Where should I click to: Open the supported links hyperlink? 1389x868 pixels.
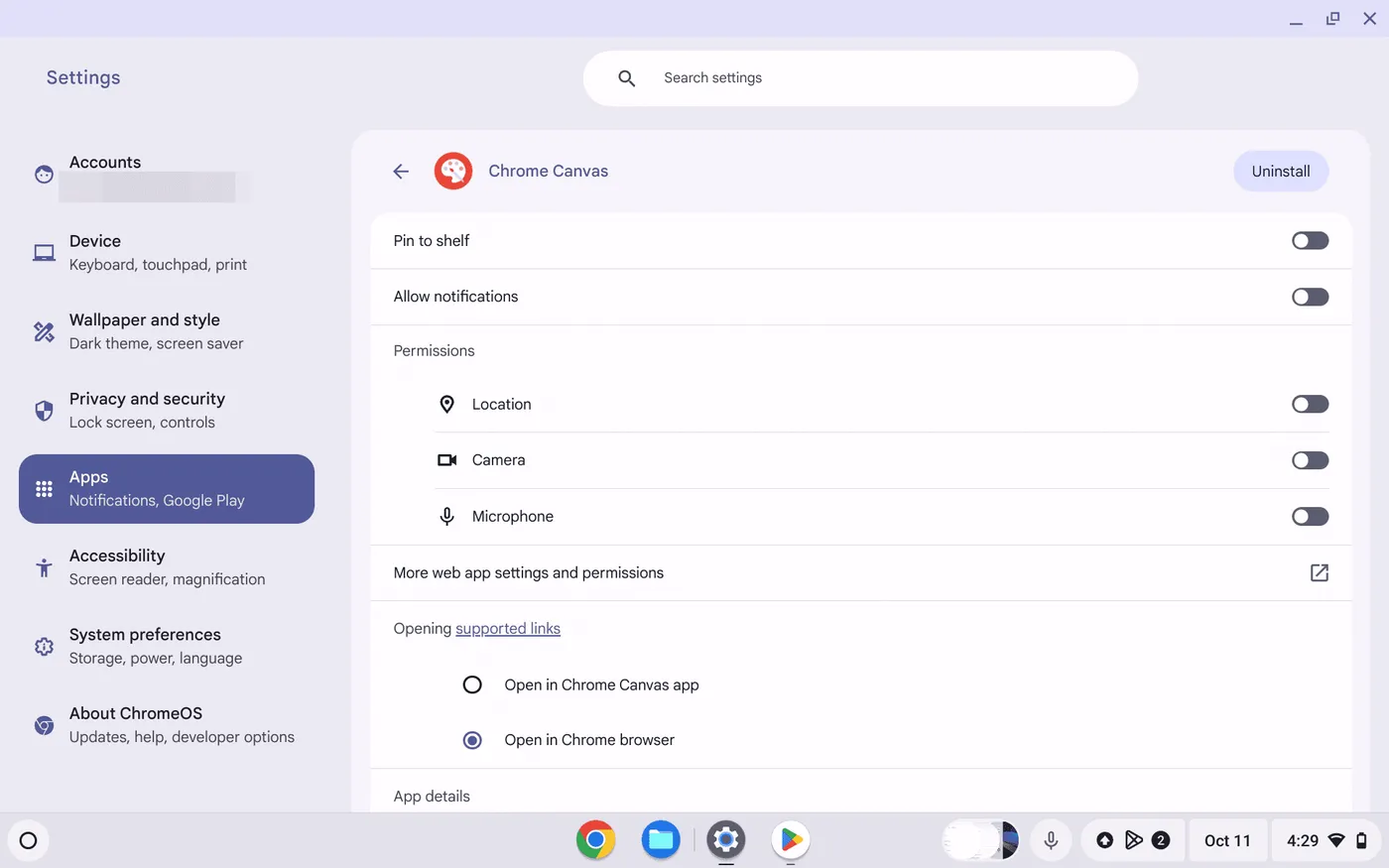pyautogui.click(x=508, y=629)
